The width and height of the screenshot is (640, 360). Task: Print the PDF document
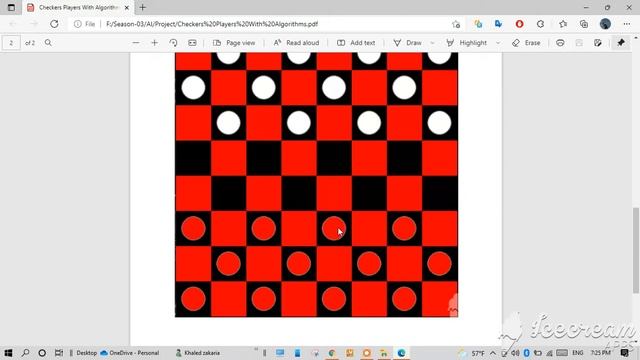pos(560,43)
